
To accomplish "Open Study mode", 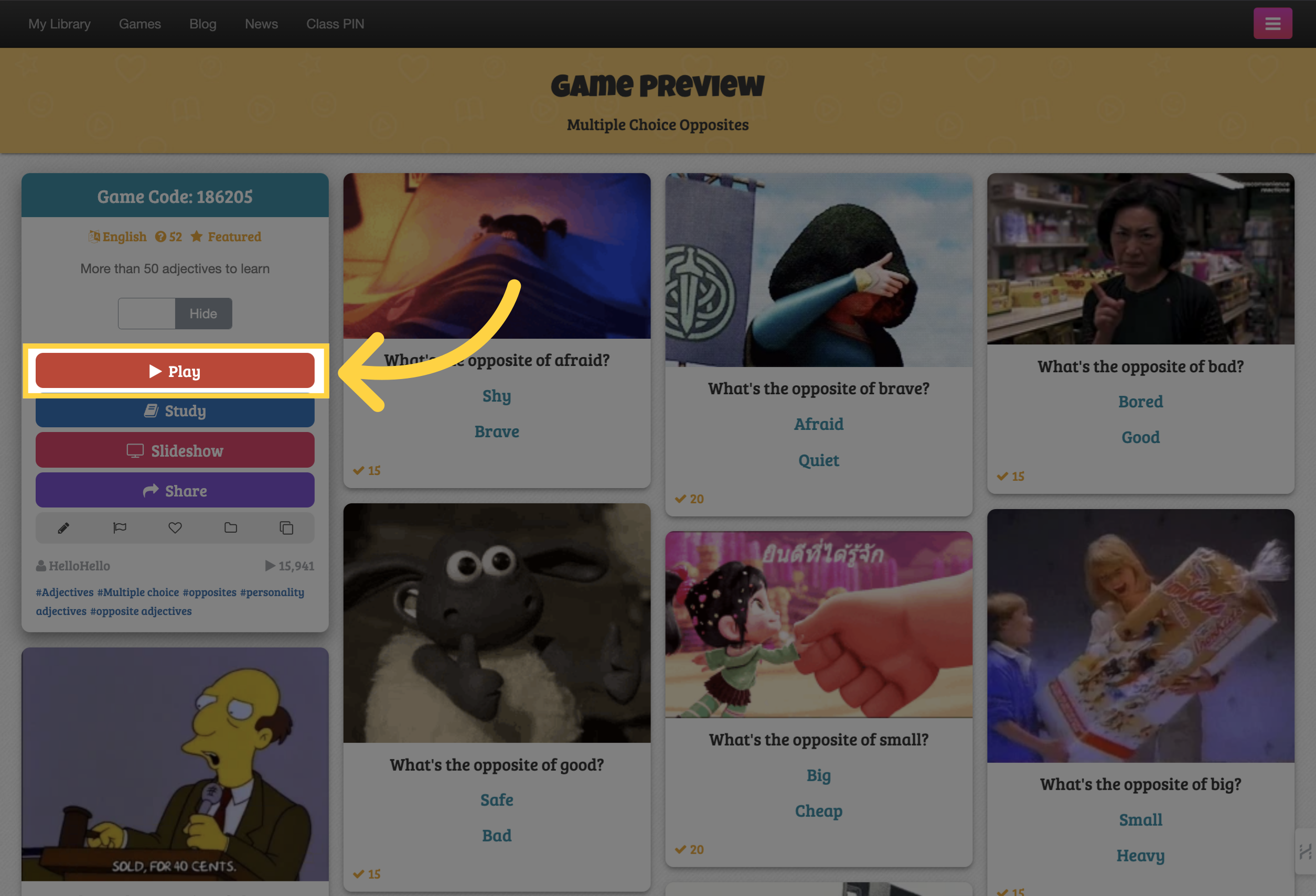I will pos(175,411).
